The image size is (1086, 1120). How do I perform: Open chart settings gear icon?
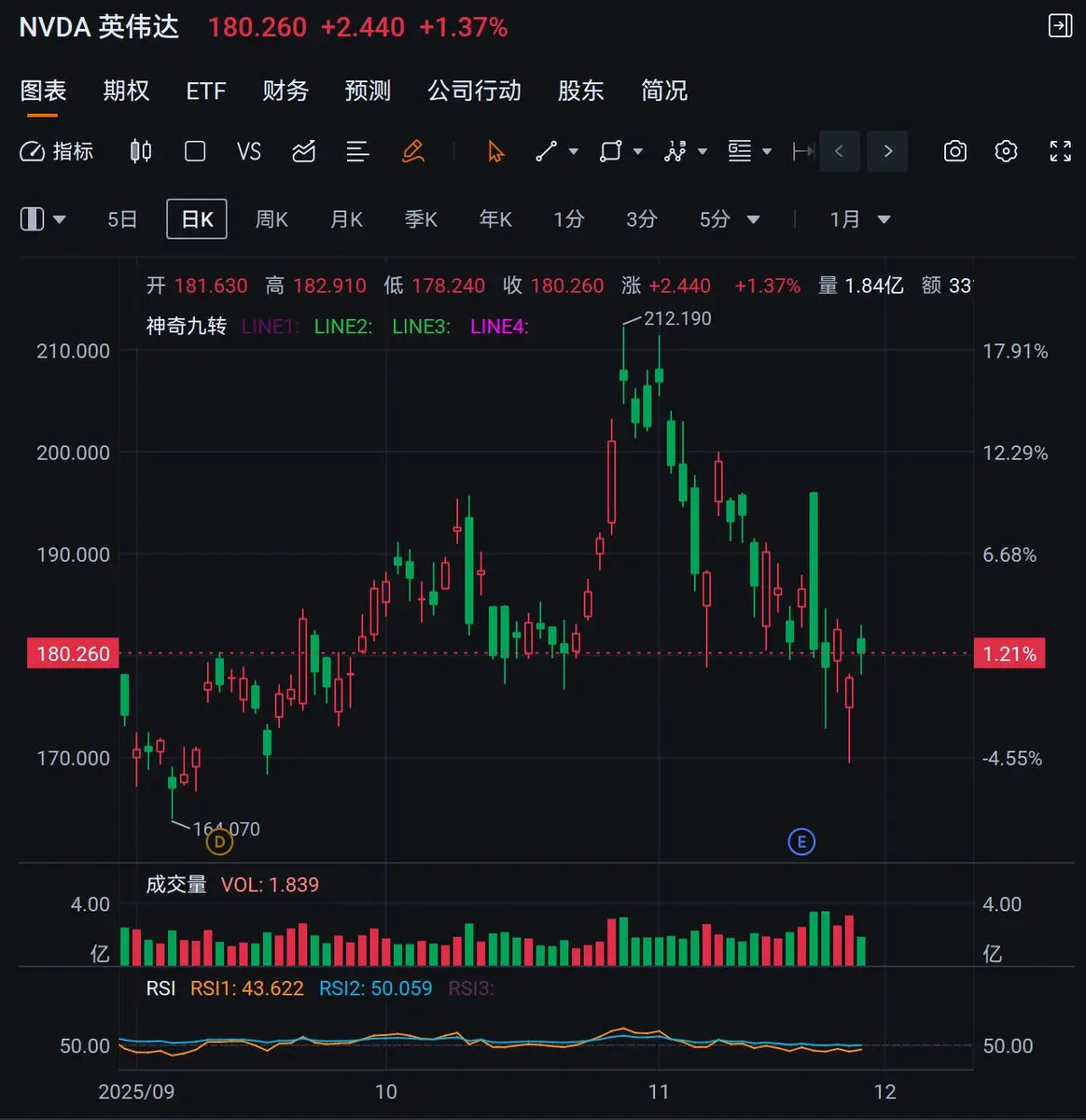click(1006, 151)
